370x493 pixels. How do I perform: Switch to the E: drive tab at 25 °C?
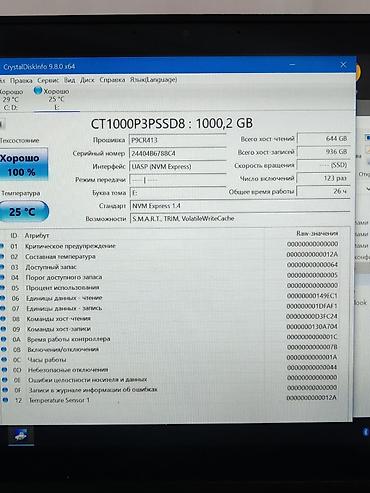pyautogui.click(x=56, y=99)
